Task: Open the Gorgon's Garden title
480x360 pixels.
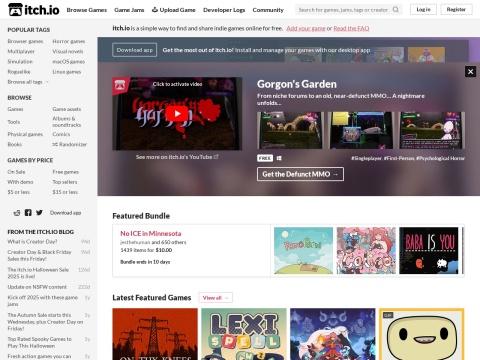Action: point(297,84)
